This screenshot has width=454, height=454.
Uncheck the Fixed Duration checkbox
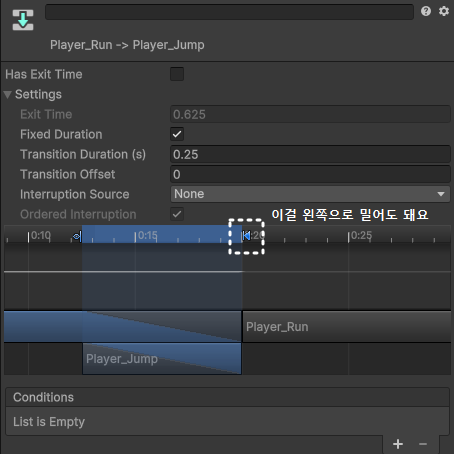click(177, 134)
